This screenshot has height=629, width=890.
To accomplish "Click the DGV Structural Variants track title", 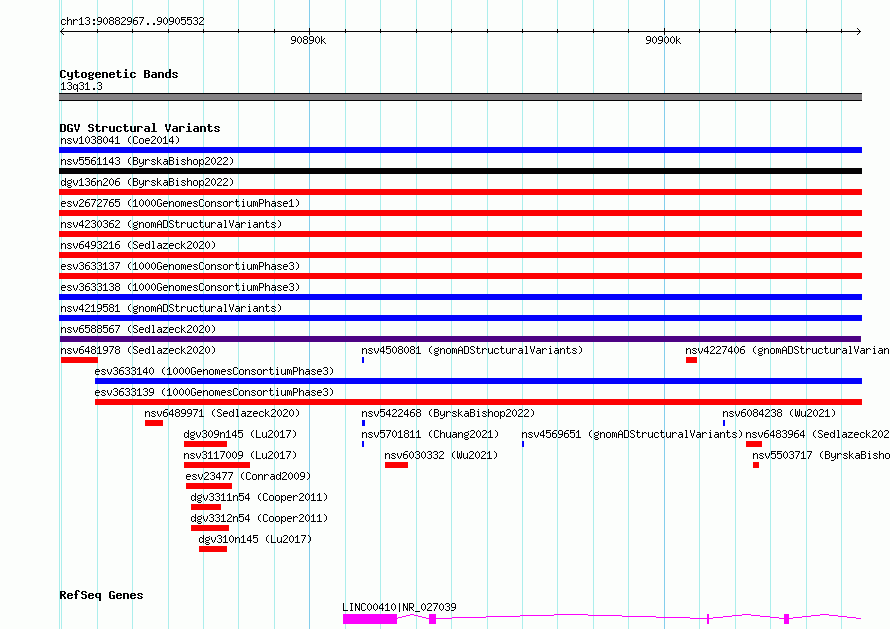I will 140,128.
